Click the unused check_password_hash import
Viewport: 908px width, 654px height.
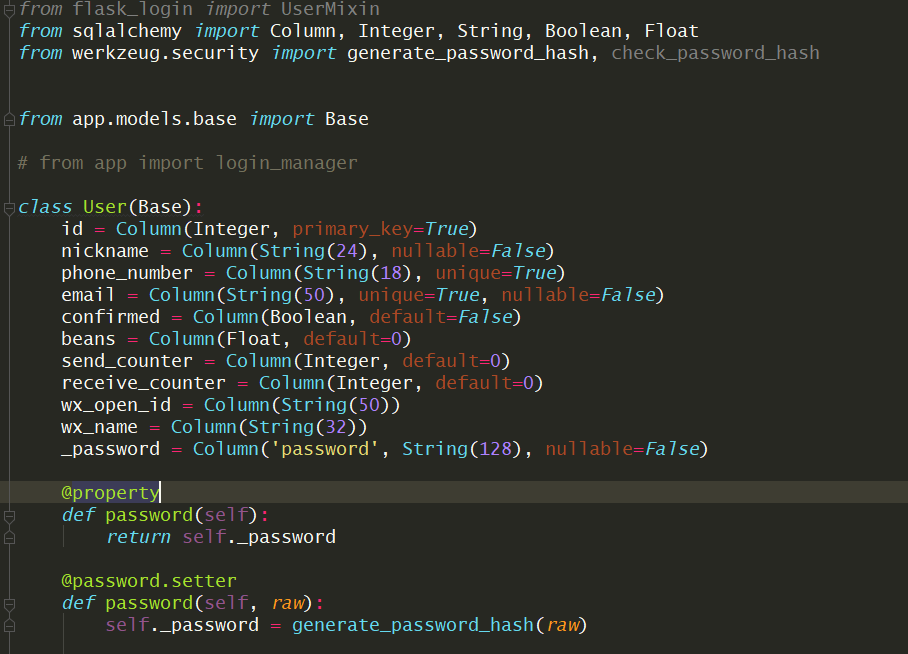(715, 53)
